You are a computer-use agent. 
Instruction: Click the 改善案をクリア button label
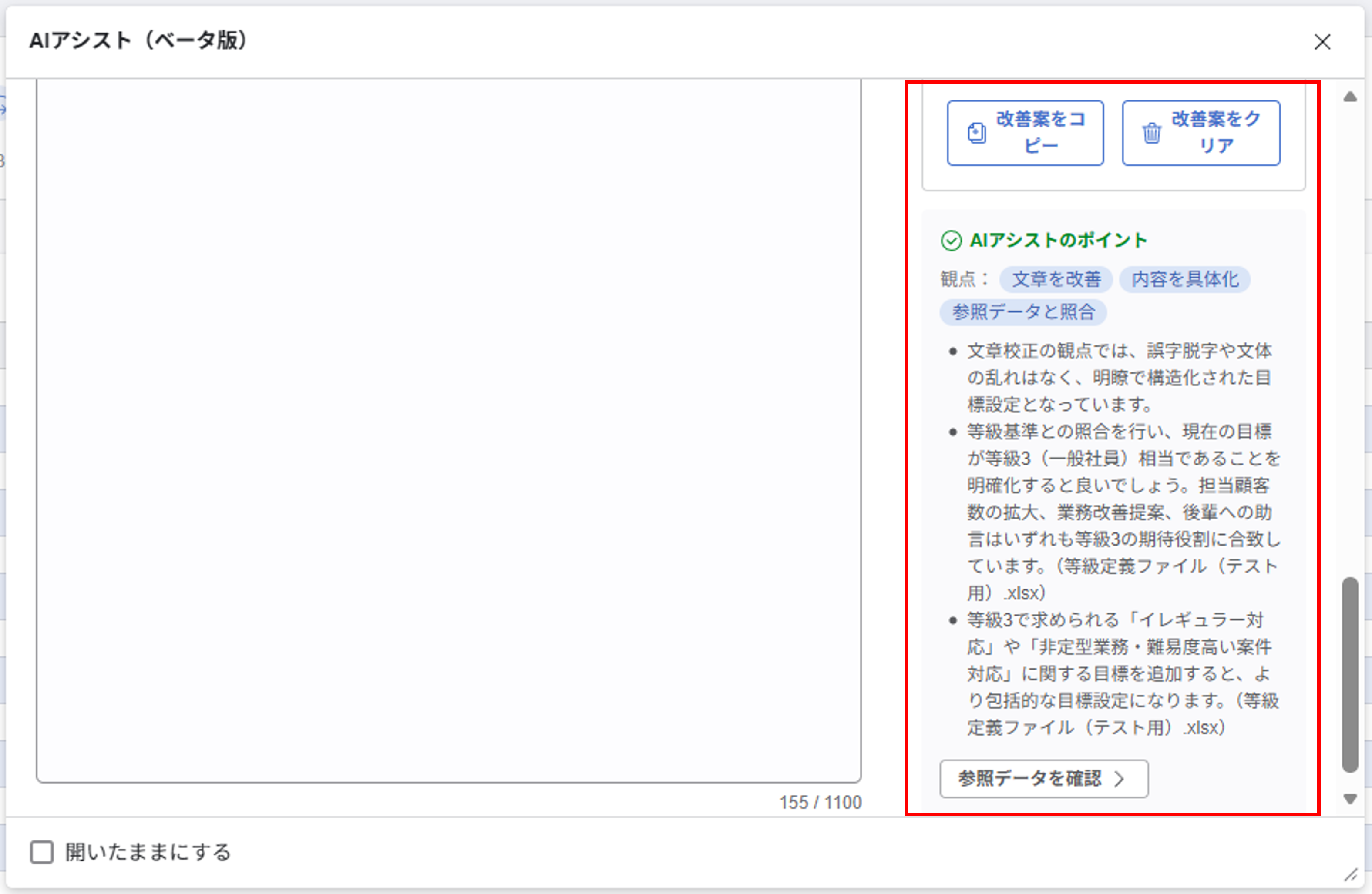tap(1216, 133)
